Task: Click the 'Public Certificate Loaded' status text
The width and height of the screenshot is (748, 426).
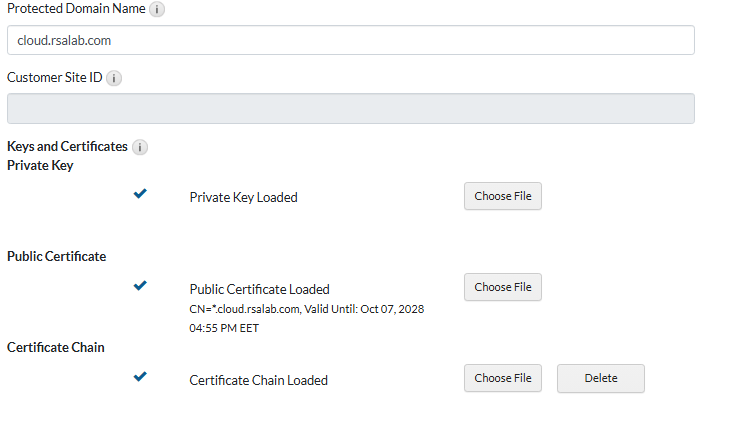Action: pos(259,289)
